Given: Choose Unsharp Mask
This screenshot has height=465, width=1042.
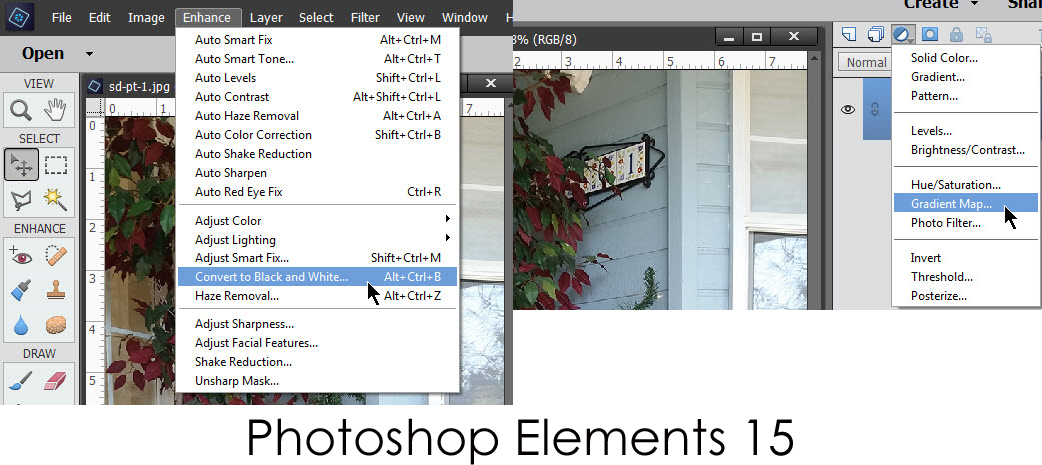Looking at the screenshot, I should tap(318, 381).
